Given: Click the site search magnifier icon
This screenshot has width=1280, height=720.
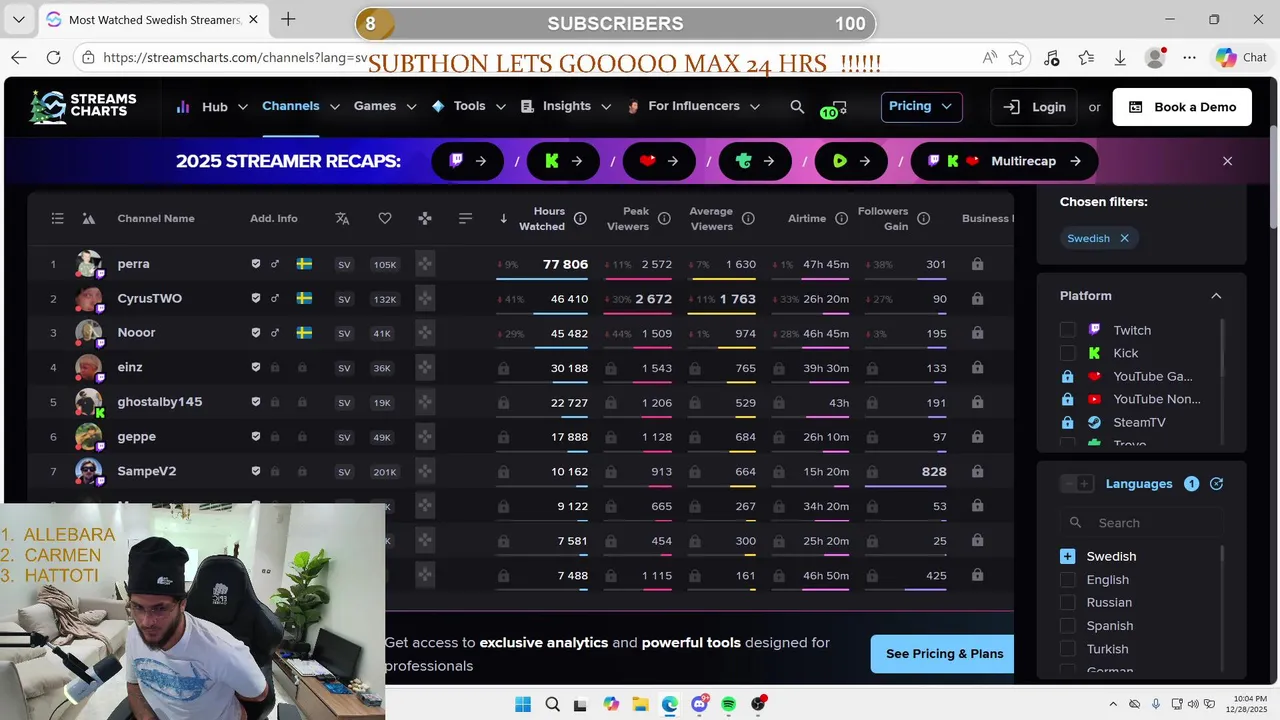Looking at the screenshot, I should (x=797, y=107).
